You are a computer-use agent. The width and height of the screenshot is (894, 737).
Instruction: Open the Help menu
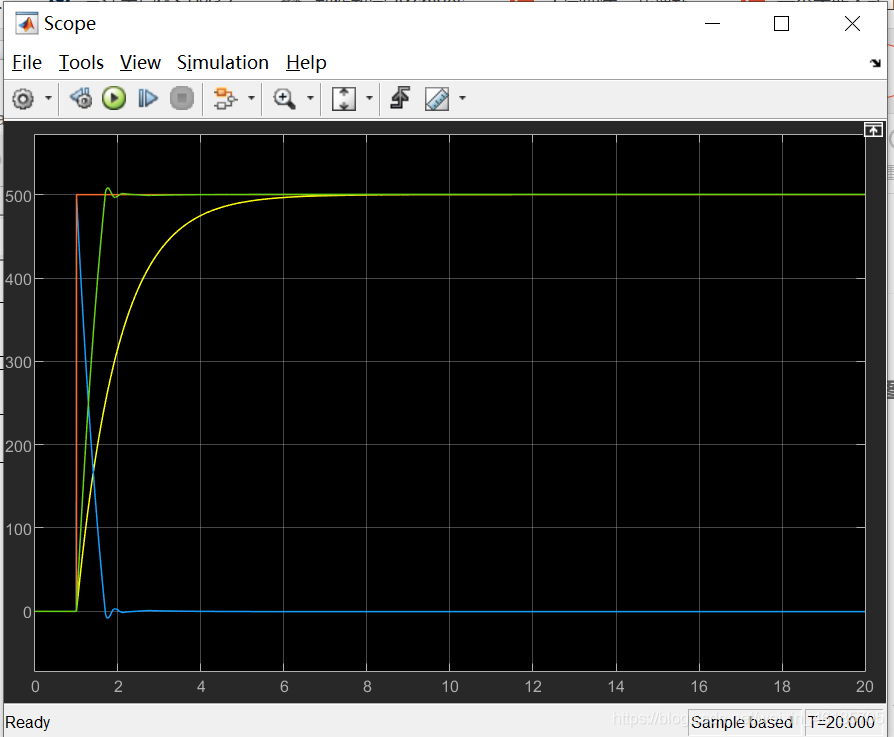coord(306,63)
